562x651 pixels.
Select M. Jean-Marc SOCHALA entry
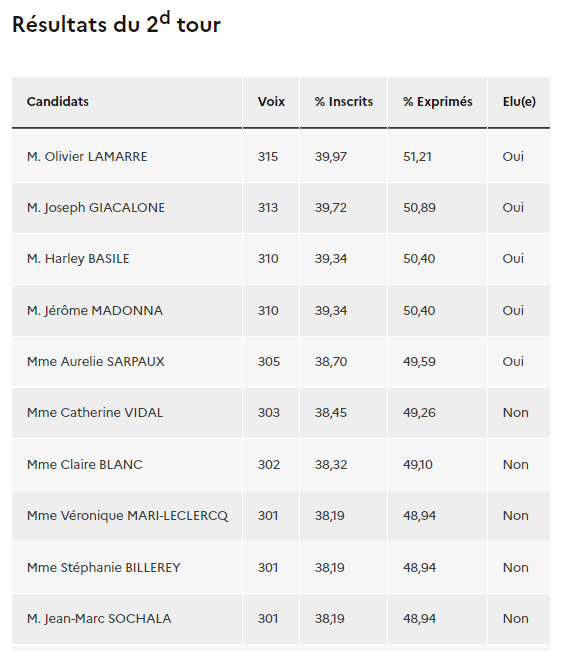[x=99, y=619]
